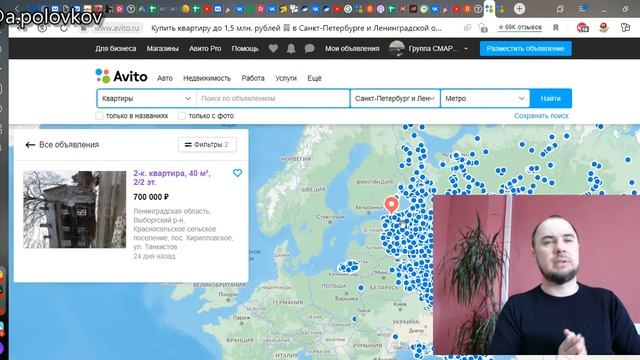Open Авито Pro link
Viewport: 640px width, 360px height.
(x=205, y=48)
